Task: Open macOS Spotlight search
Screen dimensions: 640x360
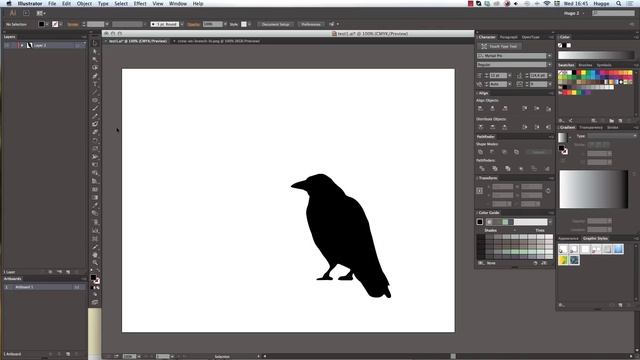Action: coord(619,4)
